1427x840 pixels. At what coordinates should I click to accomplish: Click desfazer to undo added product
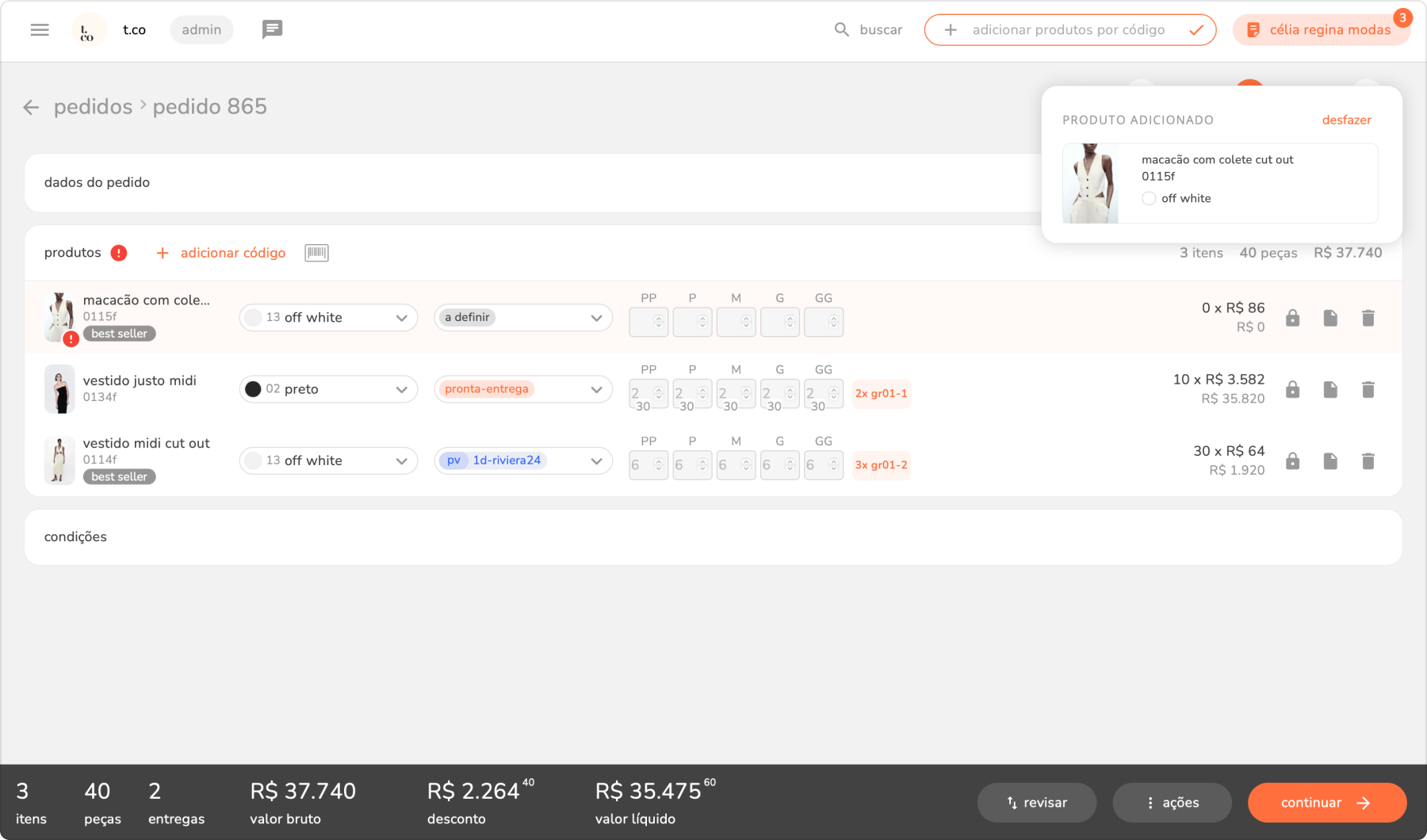(1346, 120)
